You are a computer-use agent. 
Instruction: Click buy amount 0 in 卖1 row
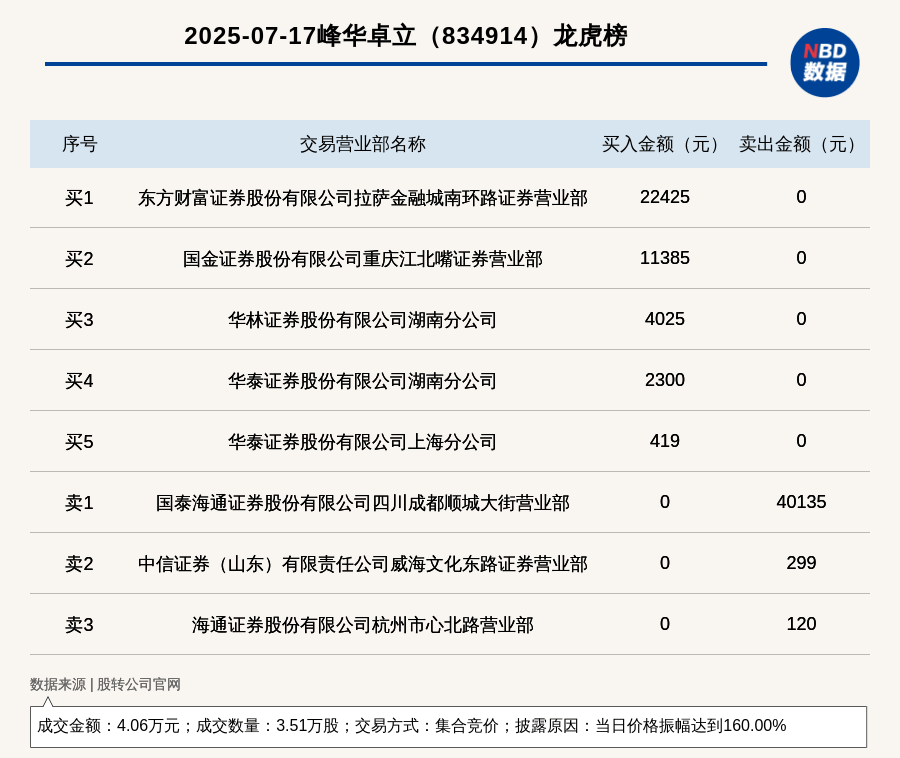[x=665, y=502]
